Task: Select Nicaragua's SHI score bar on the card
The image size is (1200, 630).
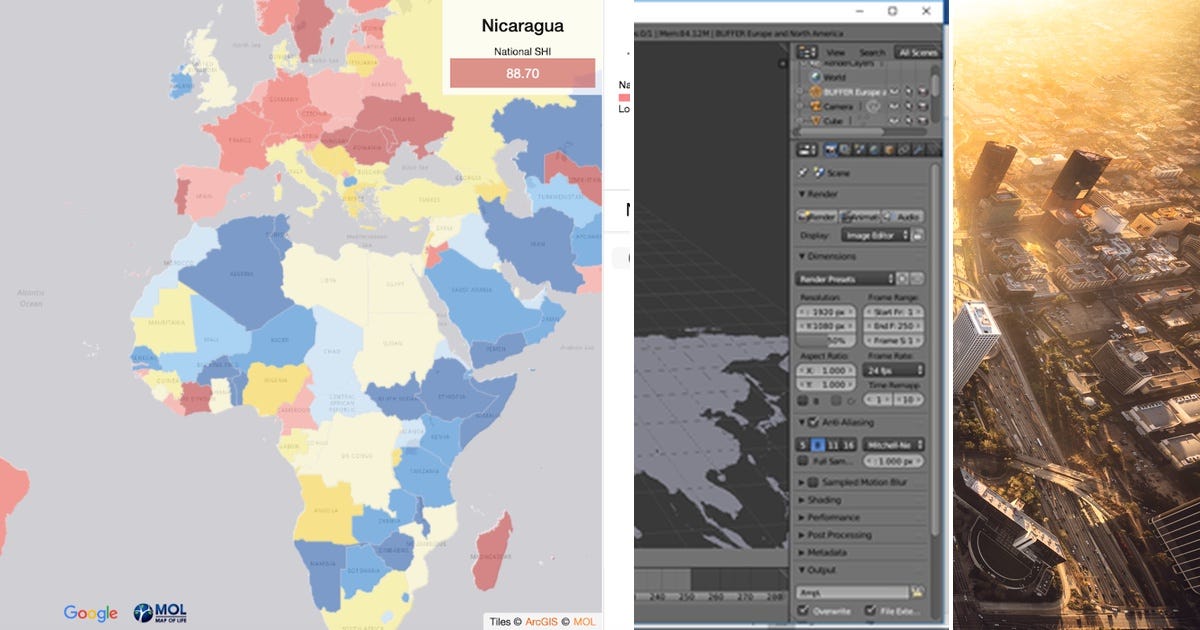Action: click(522, 73)
